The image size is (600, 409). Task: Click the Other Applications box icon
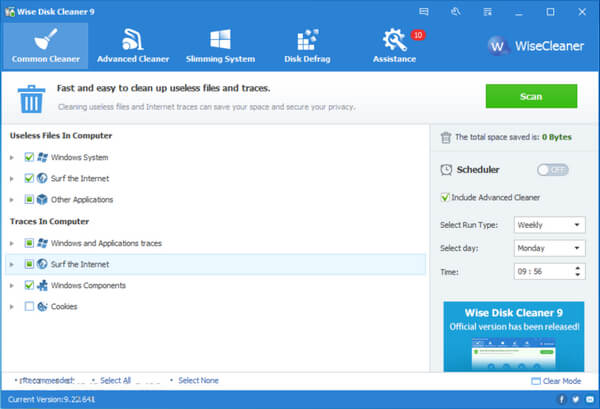point(42,199)
